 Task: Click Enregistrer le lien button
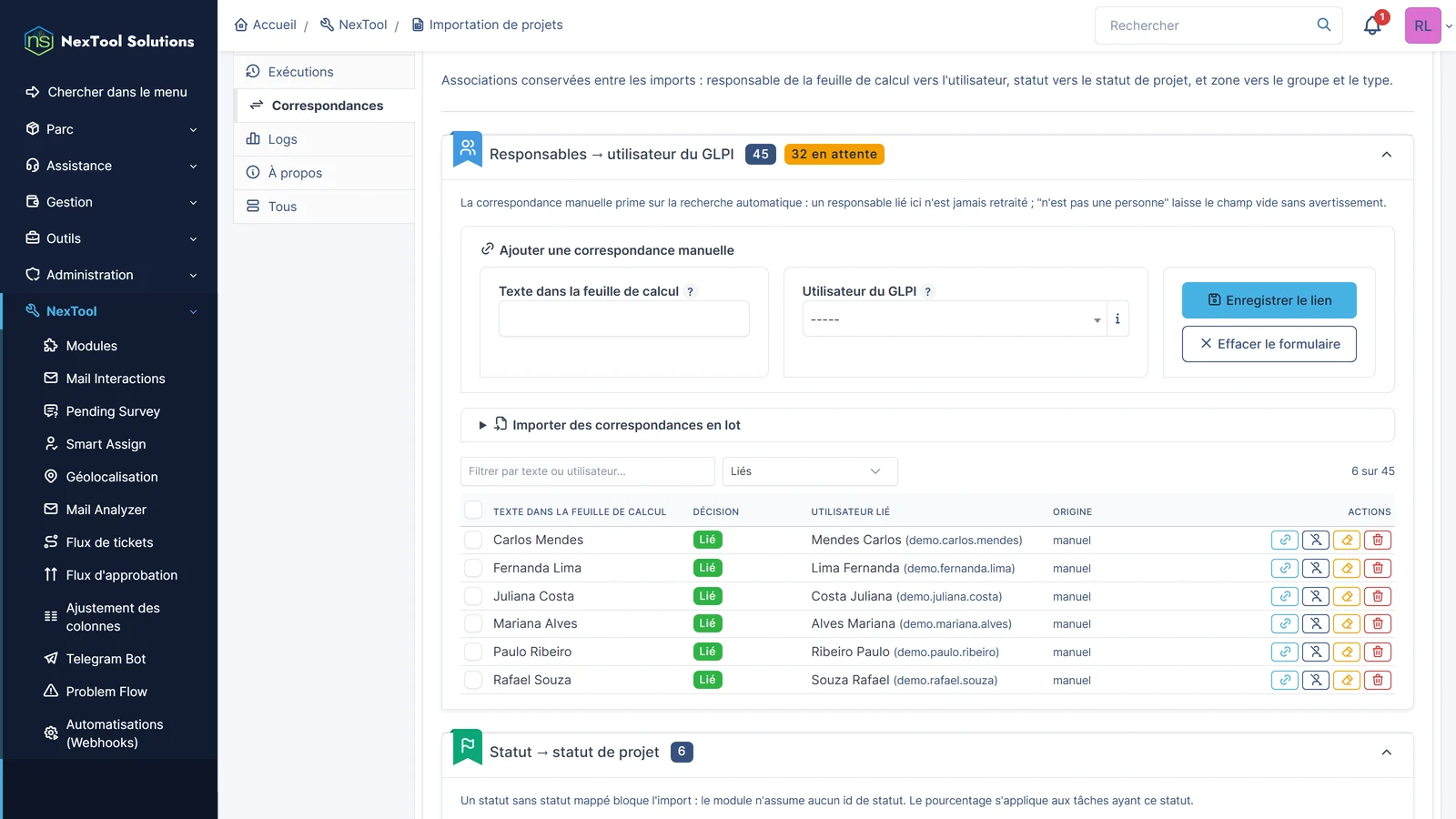tap(1269, 300)
